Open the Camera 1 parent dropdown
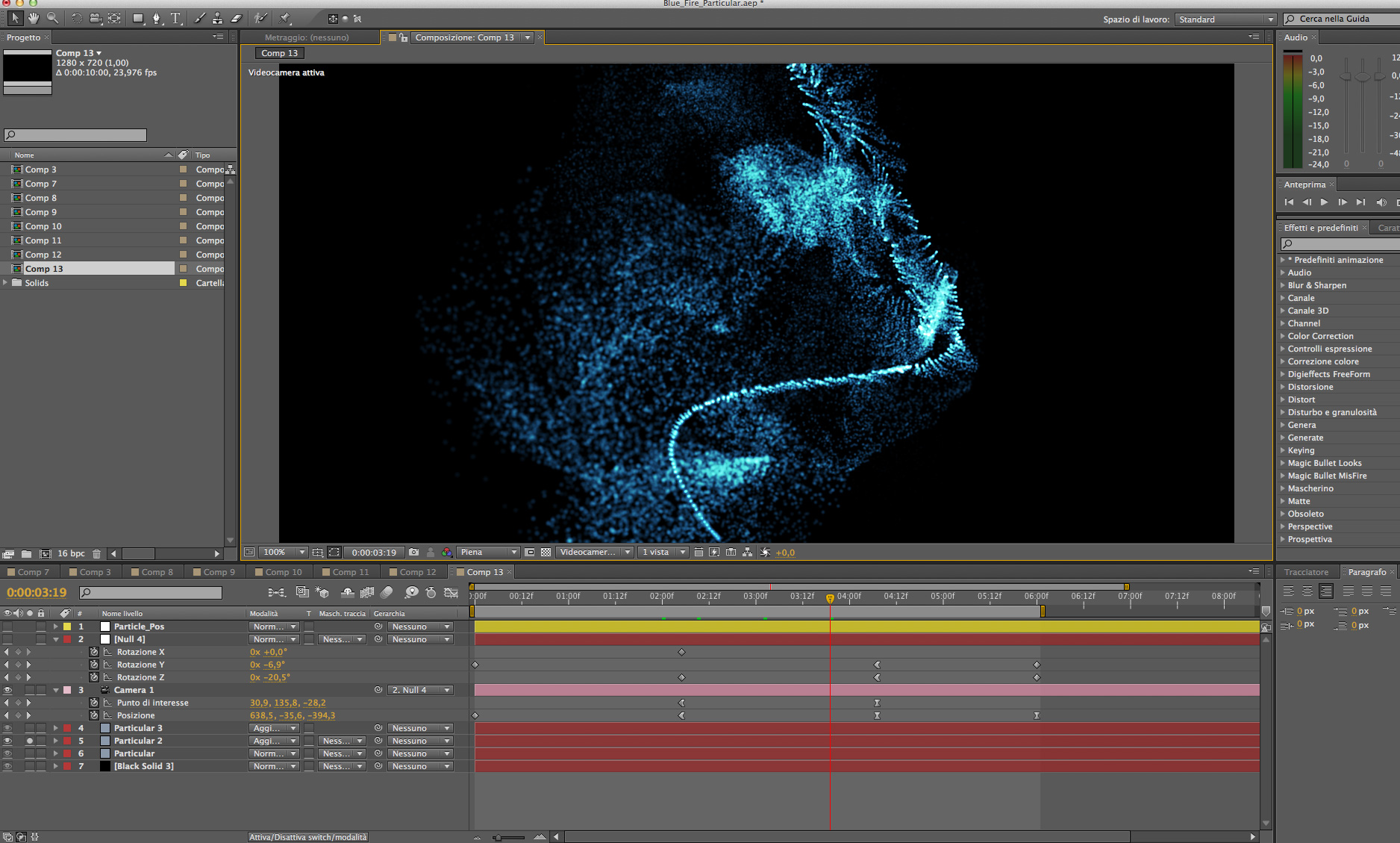Image resolution: width=1400 pixels, height=843 pixels. click(421, 690)
